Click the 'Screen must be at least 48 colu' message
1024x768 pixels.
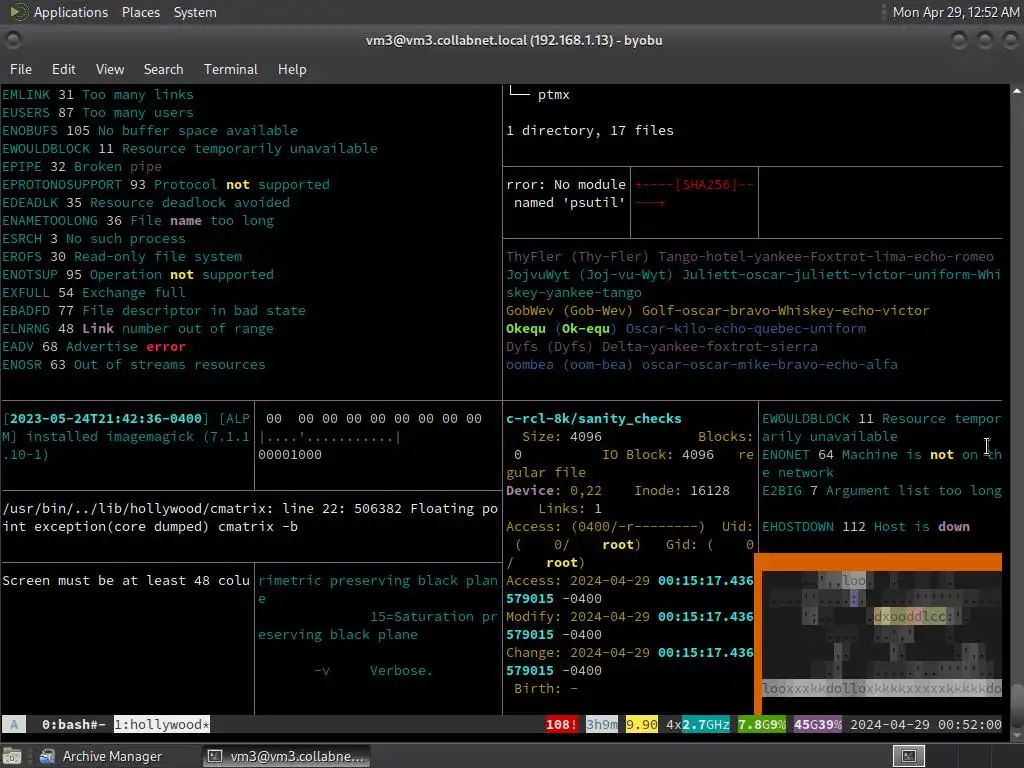point(126,581)
